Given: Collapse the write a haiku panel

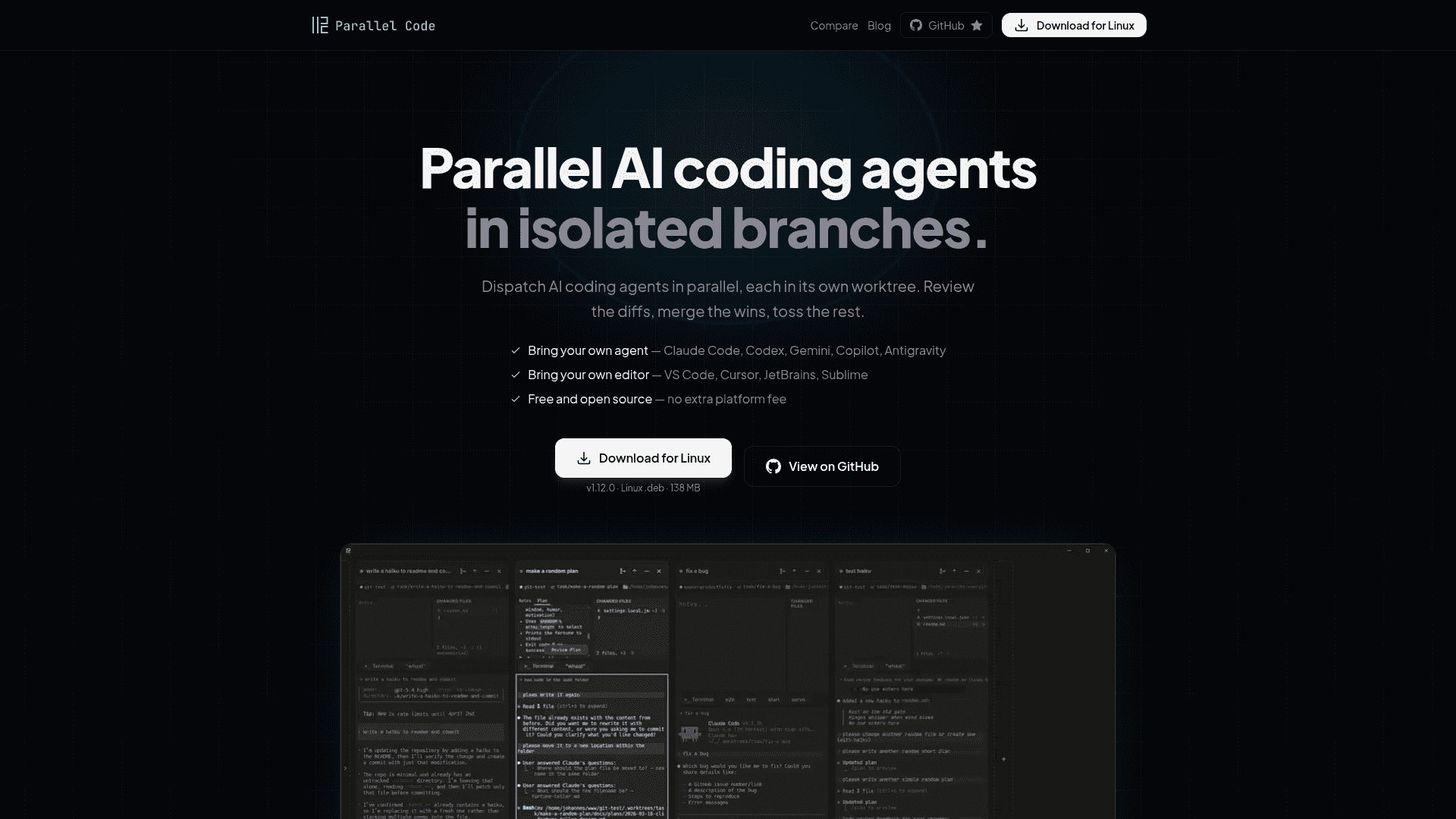Looking at the screenshot, I should tap(487, 571).
